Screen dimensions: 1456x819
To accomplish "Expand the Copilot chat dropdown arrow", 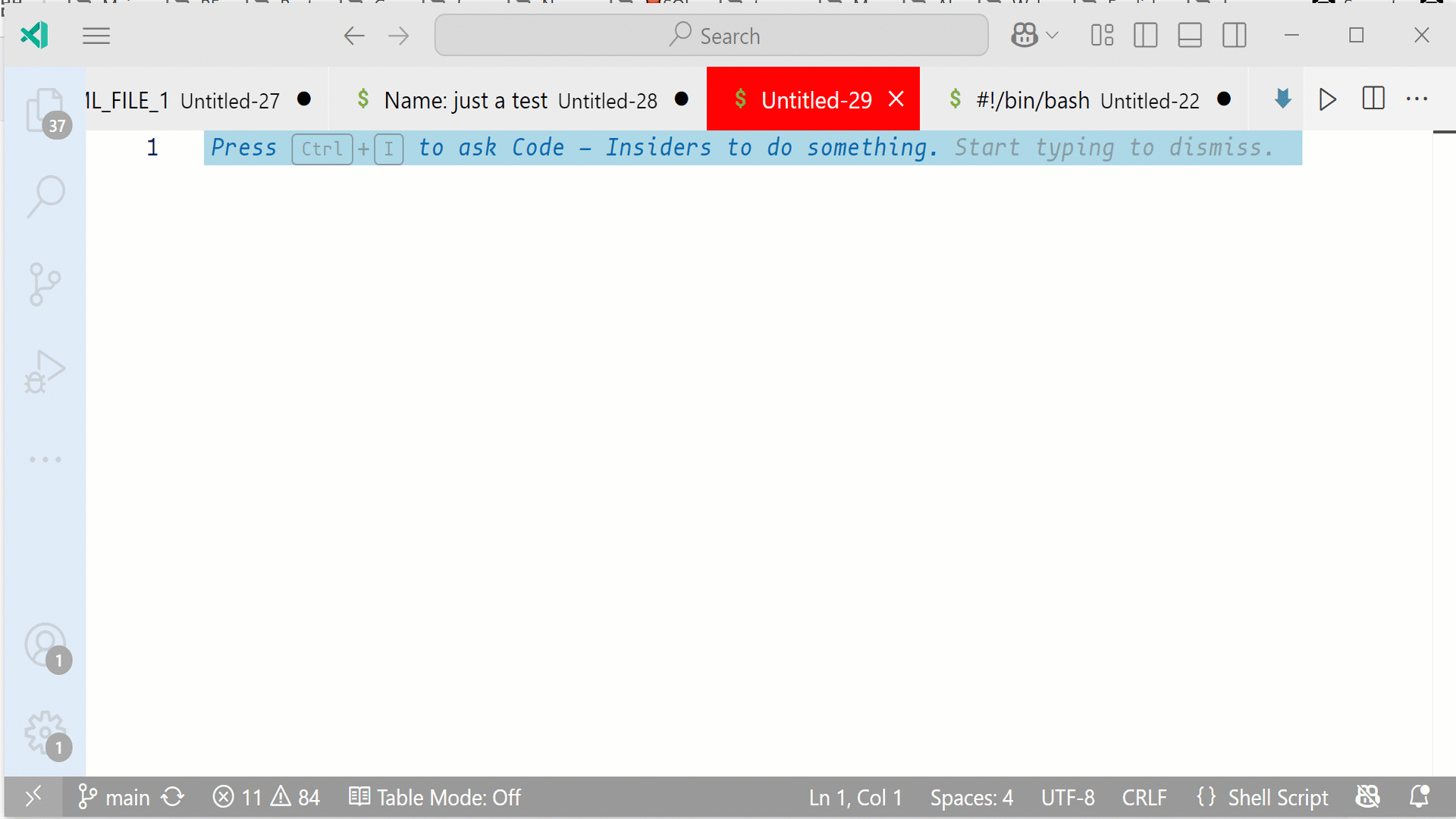I will pyautogui.click(x=1053, y=36).
